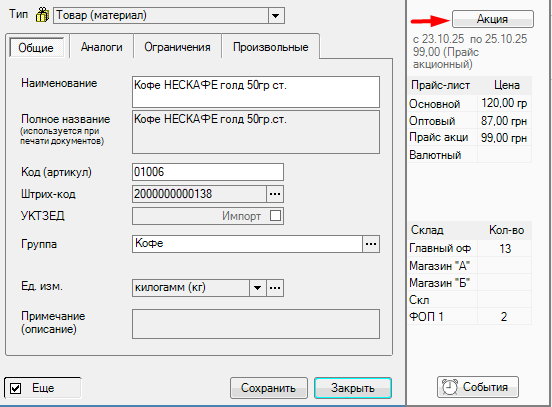Open units ellipsis button beside килогамм (кг)
The height and width of the screenshot is (407, 552).
click(x=275, y=288)
